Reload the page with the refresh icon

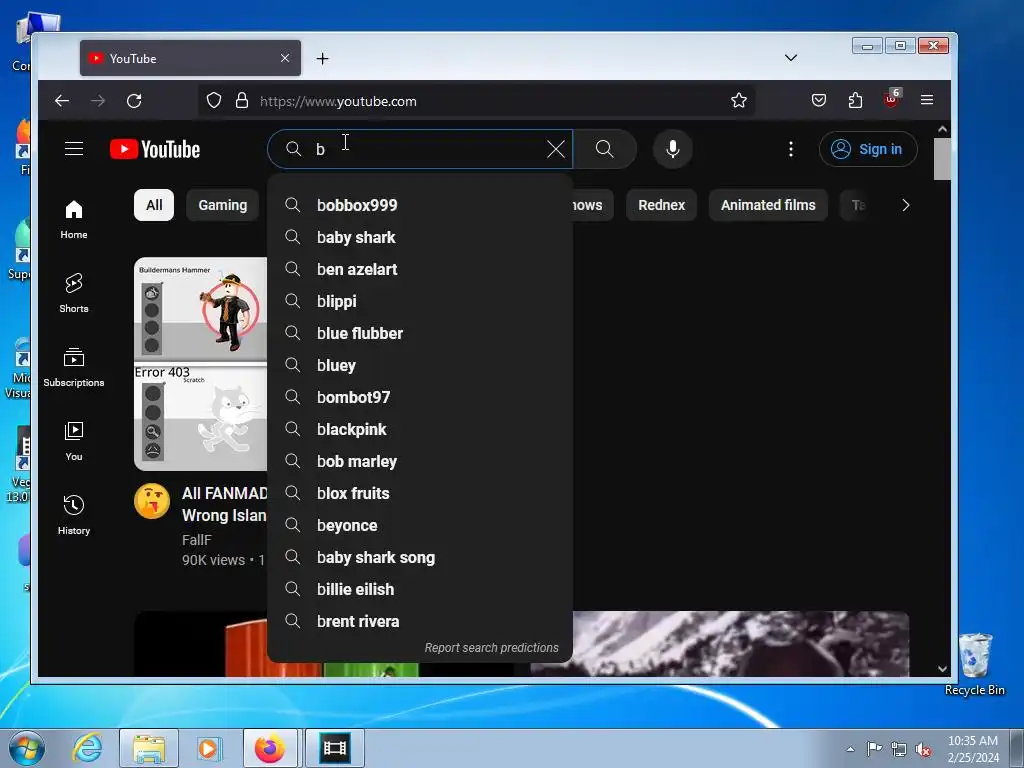134,101
